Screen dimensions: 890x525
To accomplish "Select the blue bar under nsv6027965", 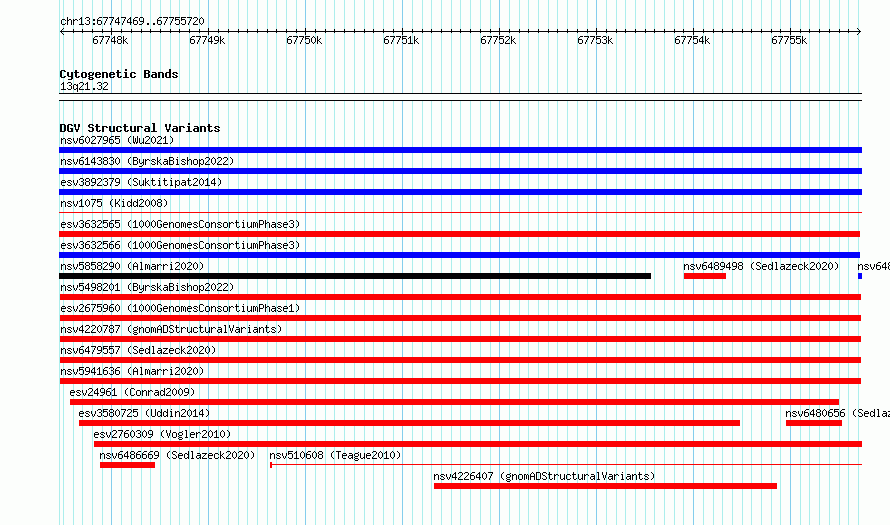I will coord(460,150).
